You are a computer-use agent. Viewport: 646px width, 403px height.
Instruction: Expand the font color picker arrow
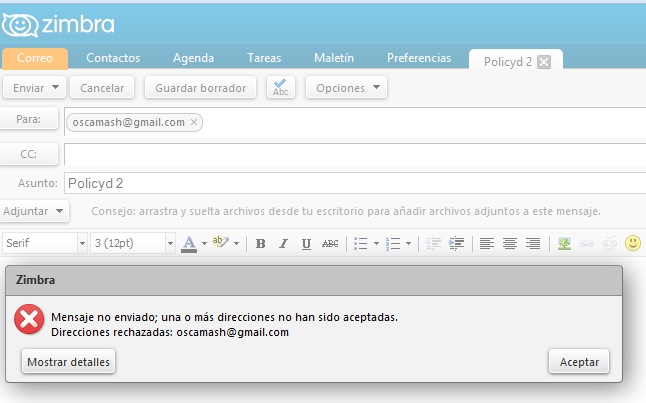pyautogui.click(x=204, y=244)
